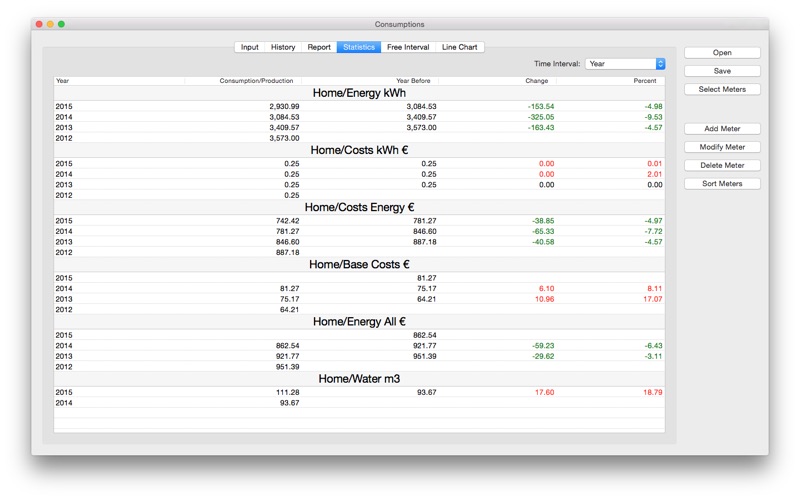Viewport: 800px width, 500px height.
Task: Click the Percent column header
Action: [610, 81]
